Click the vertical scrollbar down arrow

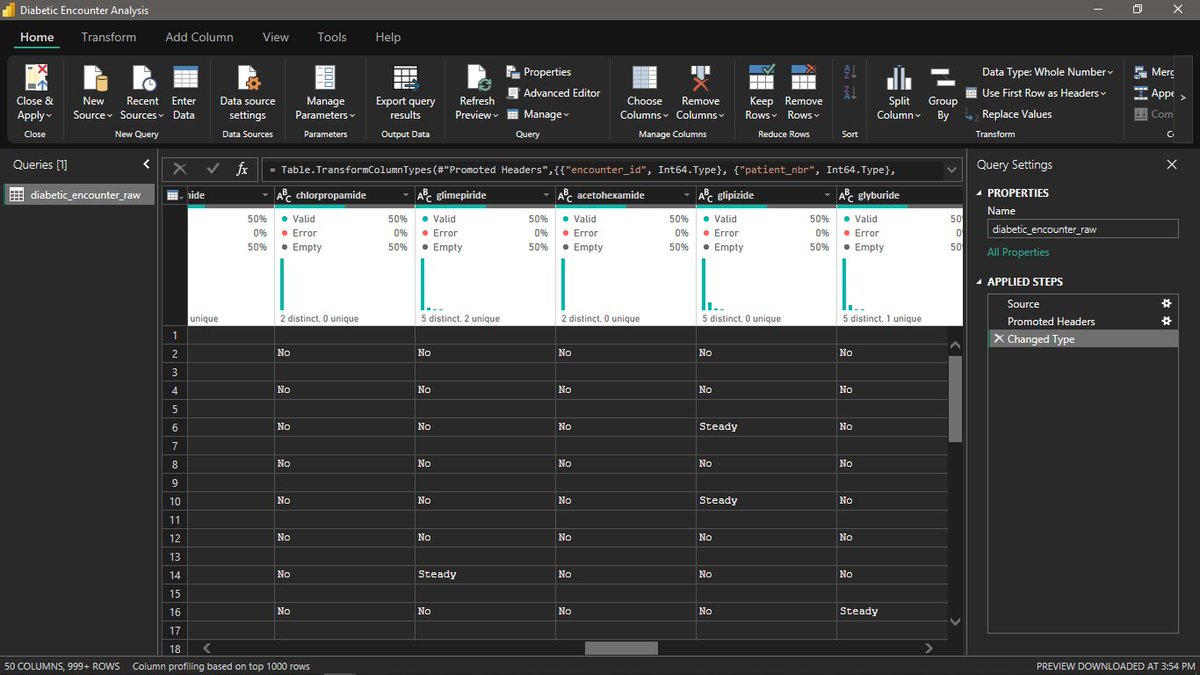click(x=954, y=621)
